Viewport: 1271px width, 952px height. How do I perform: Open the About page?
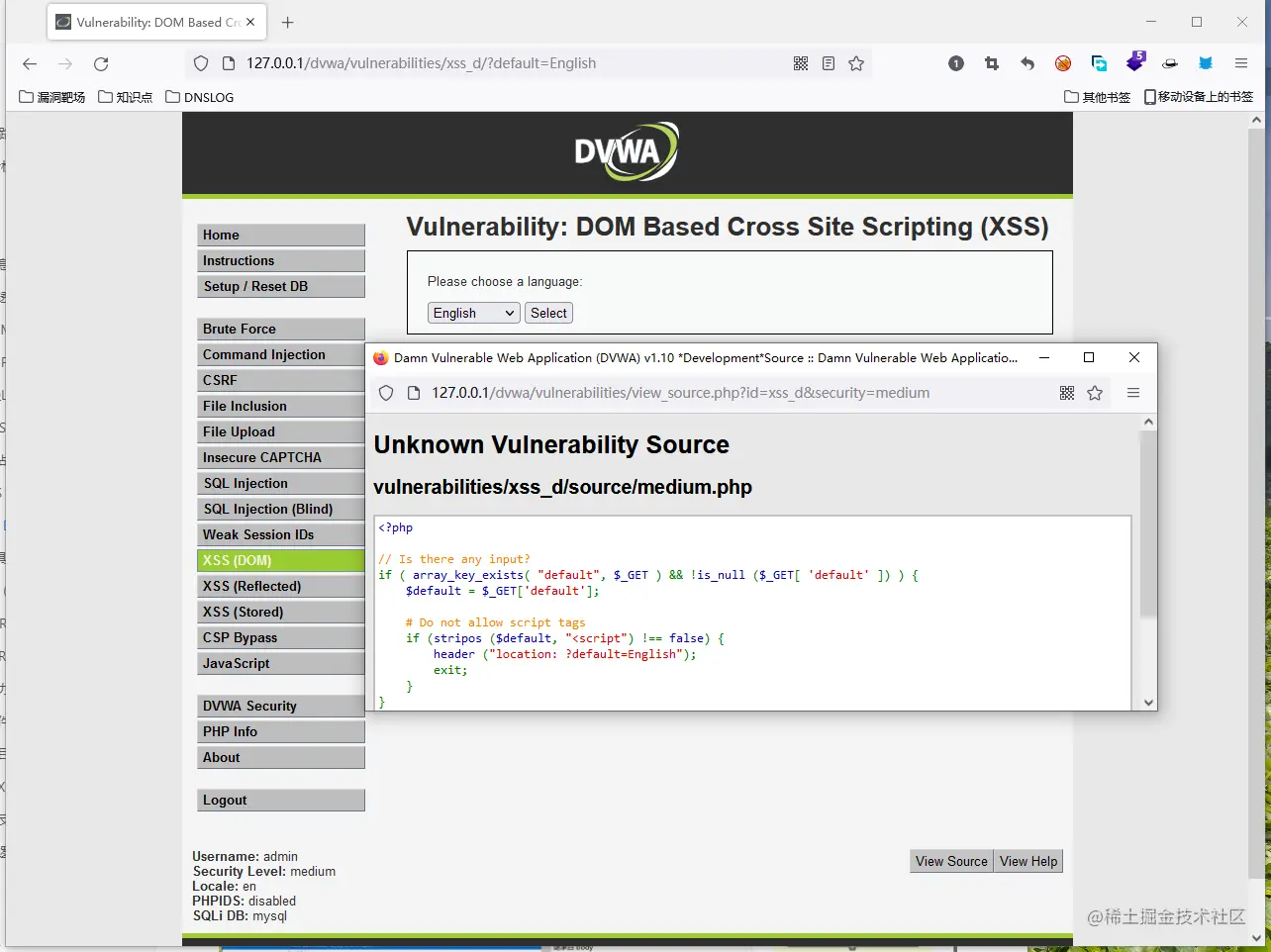[x=281, y=757]
